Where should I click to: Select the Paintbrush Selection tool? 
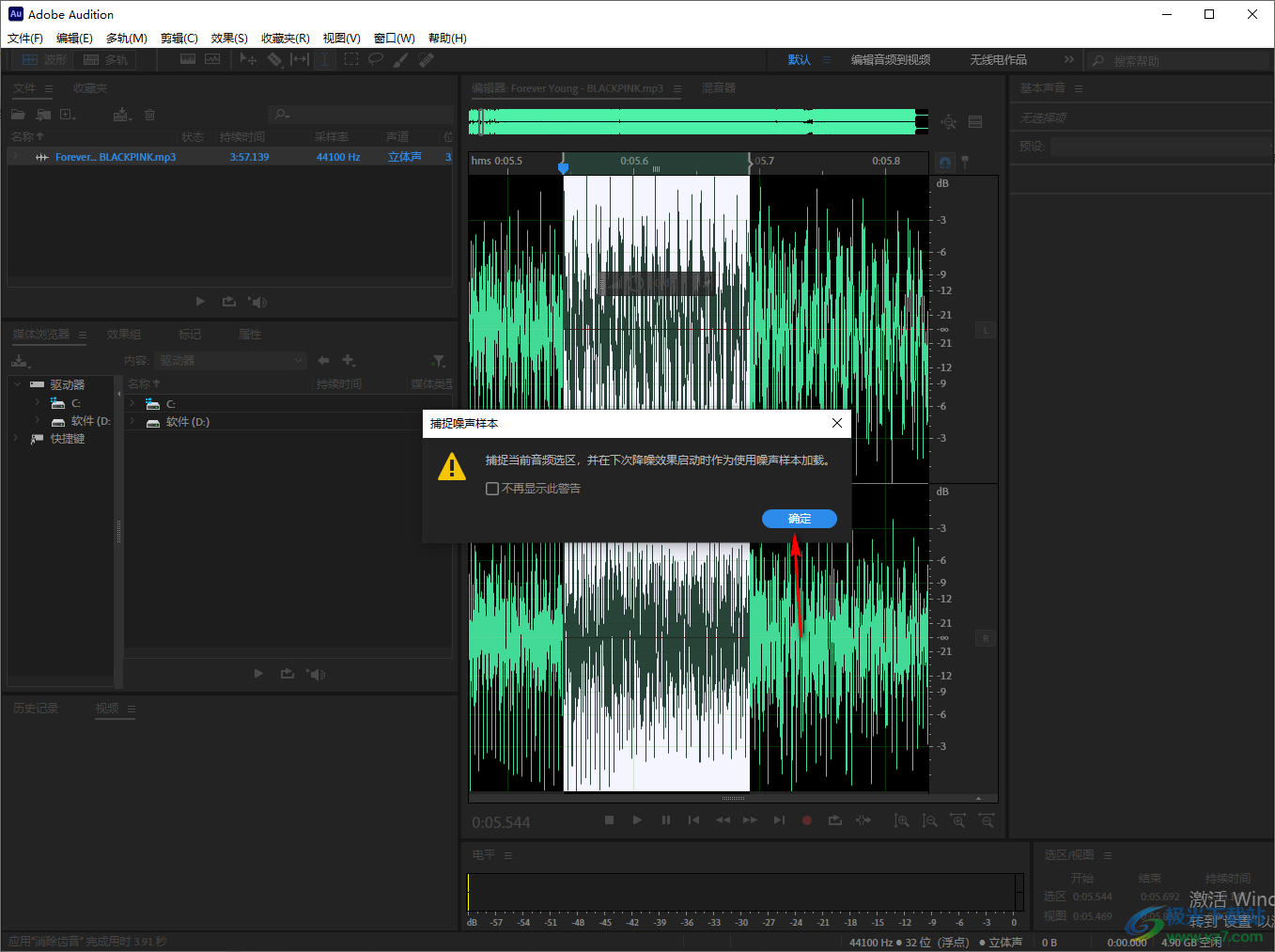[x=401, y=59]
